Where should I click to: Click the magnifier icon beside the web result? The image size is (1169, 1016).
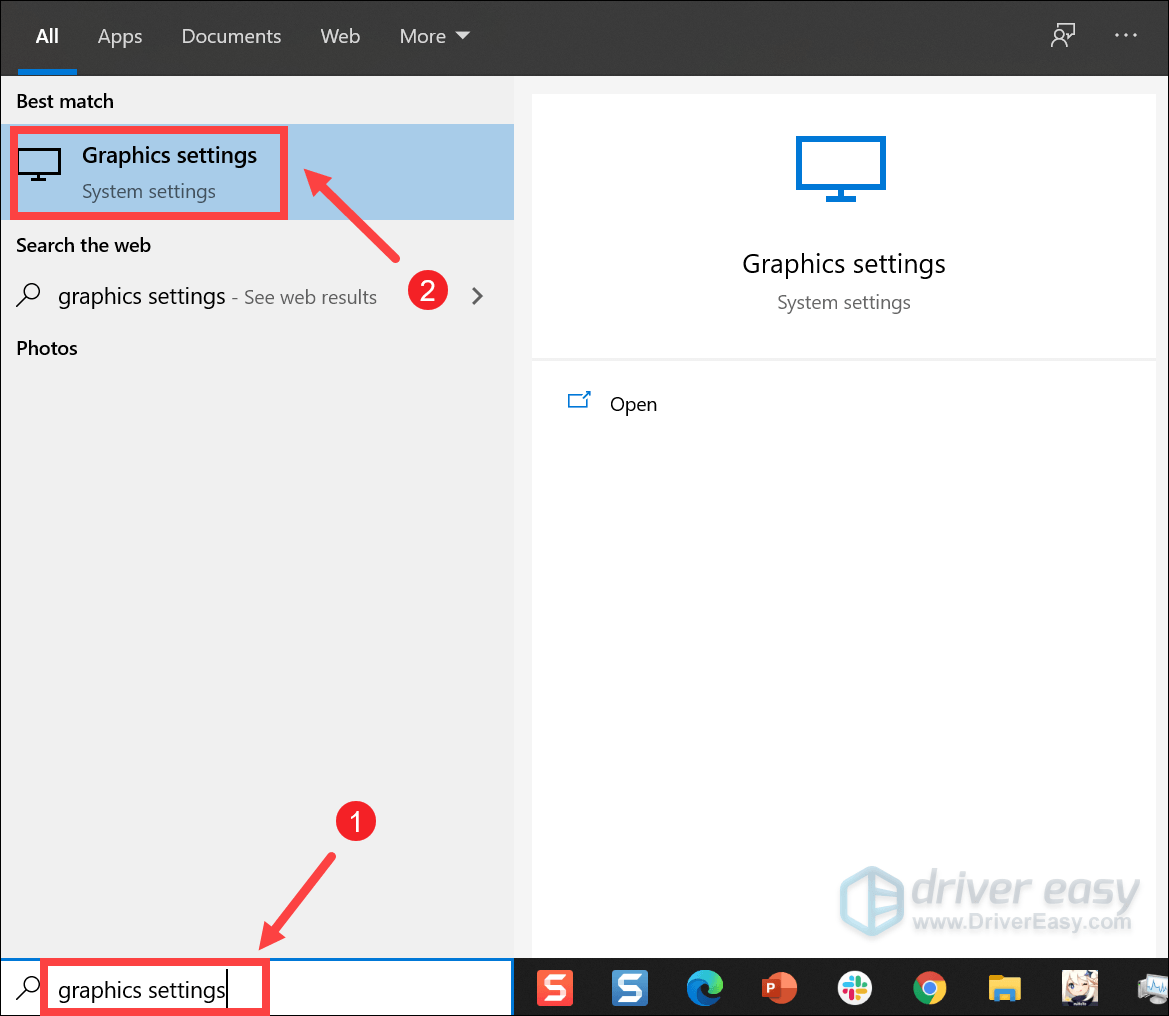click(x=28, y=295)
